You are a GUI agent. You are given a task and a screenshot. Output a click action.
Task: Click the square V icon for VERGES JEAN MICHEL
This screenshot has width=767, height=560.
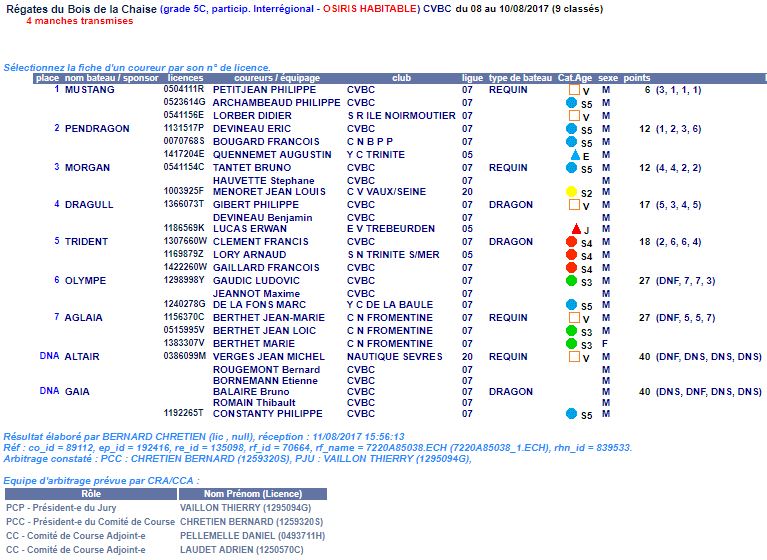tap(573, 357)
